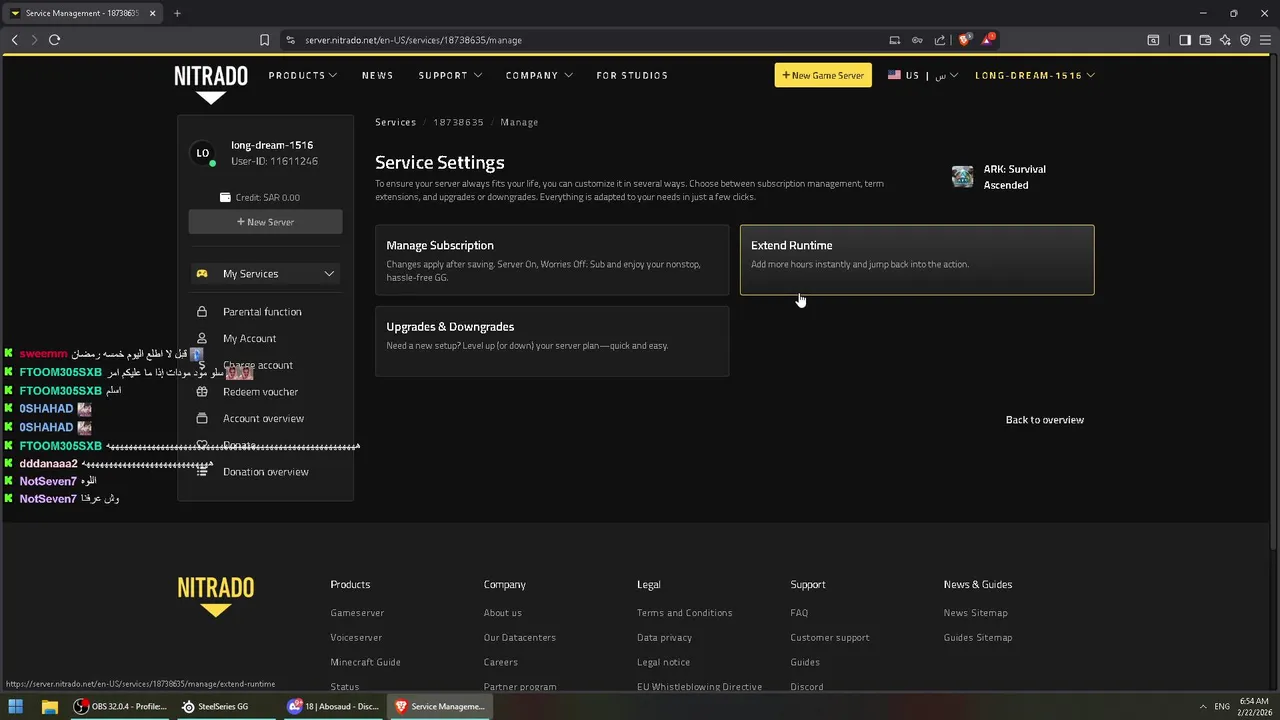Image resolution: width=1280 pixels, height=720 pixels.
Task: Open the Leo AI sparkle icon
Action: (x=1225, y=40)
